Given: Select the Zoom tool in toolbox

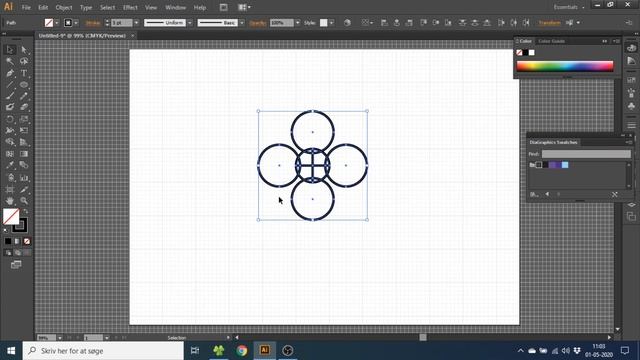Looking at the screenshot, I should 24,201.
